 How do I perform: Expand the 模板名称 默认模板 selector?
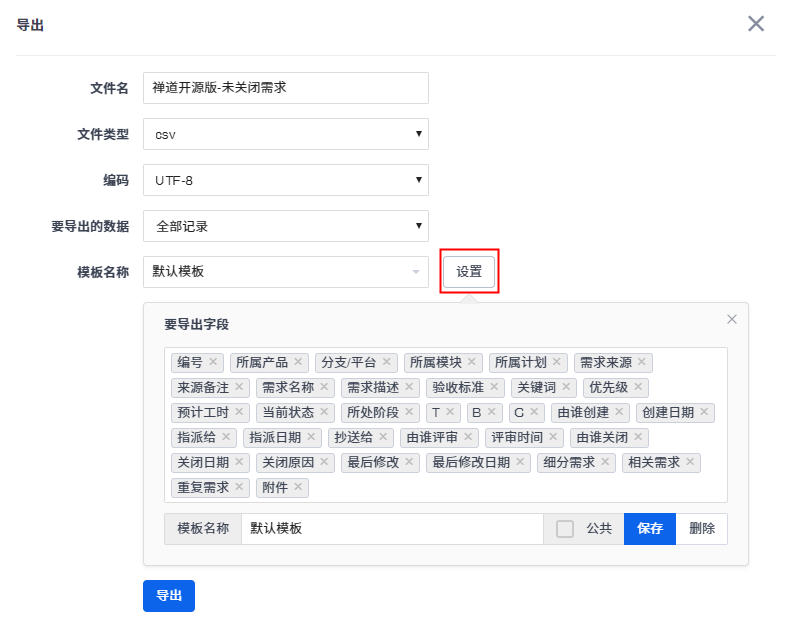pyautogui.click(x=285, y=272)
